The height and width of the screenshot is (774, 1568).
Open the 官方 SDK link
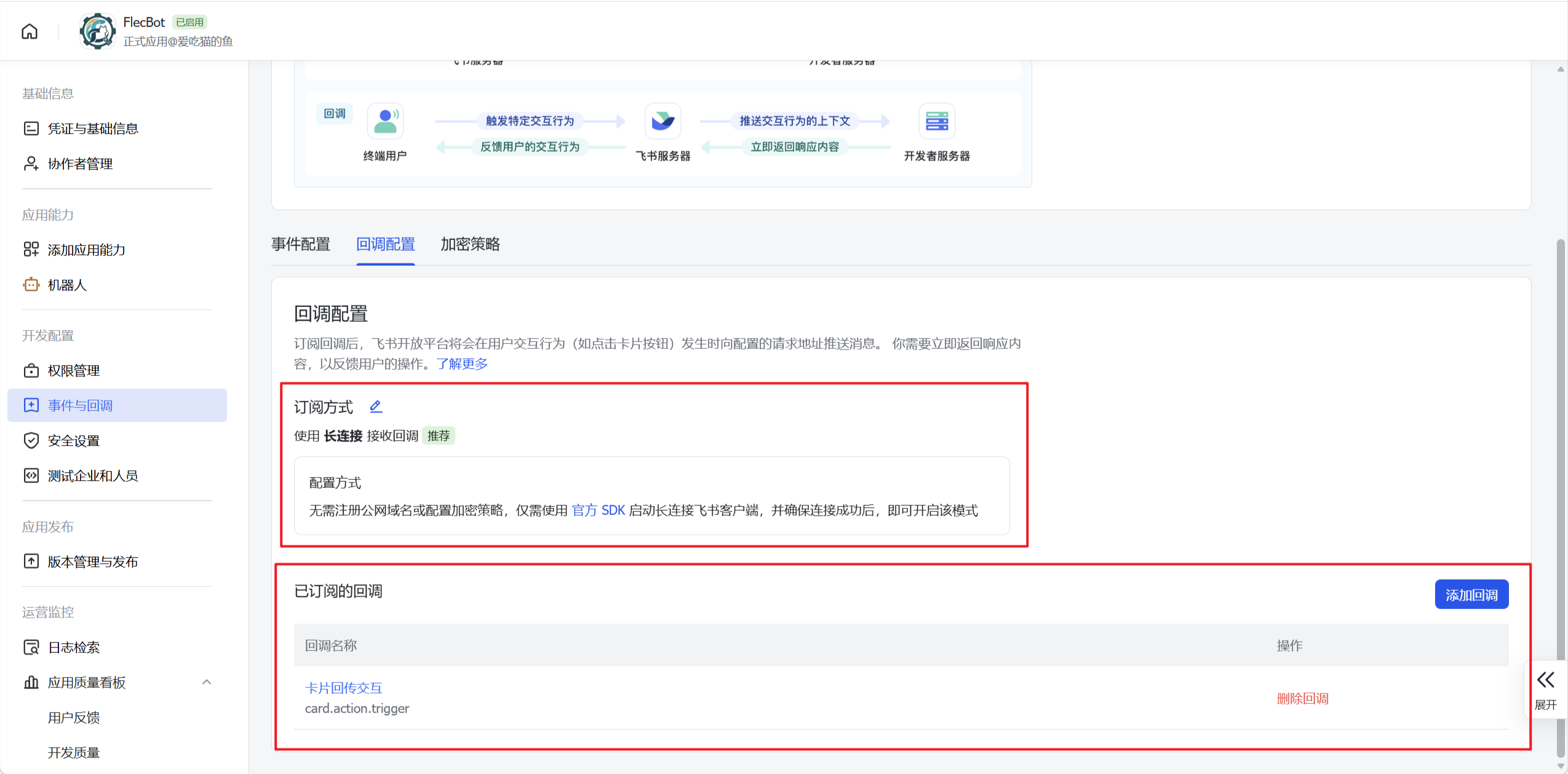(598, 510)
